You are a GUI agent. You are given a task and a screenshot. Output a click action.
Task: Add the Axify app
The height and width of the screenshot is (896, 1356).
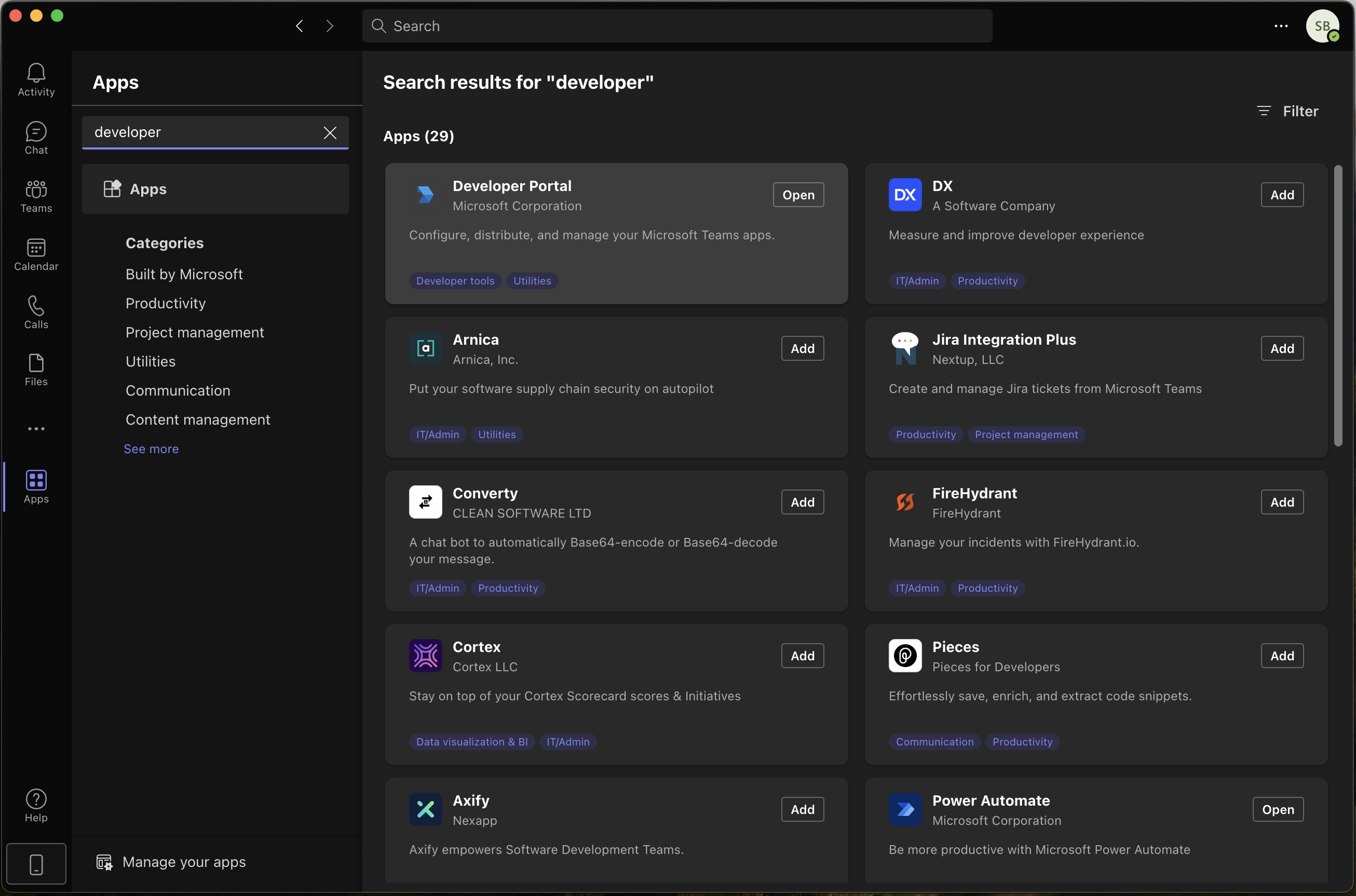[803, 810]
